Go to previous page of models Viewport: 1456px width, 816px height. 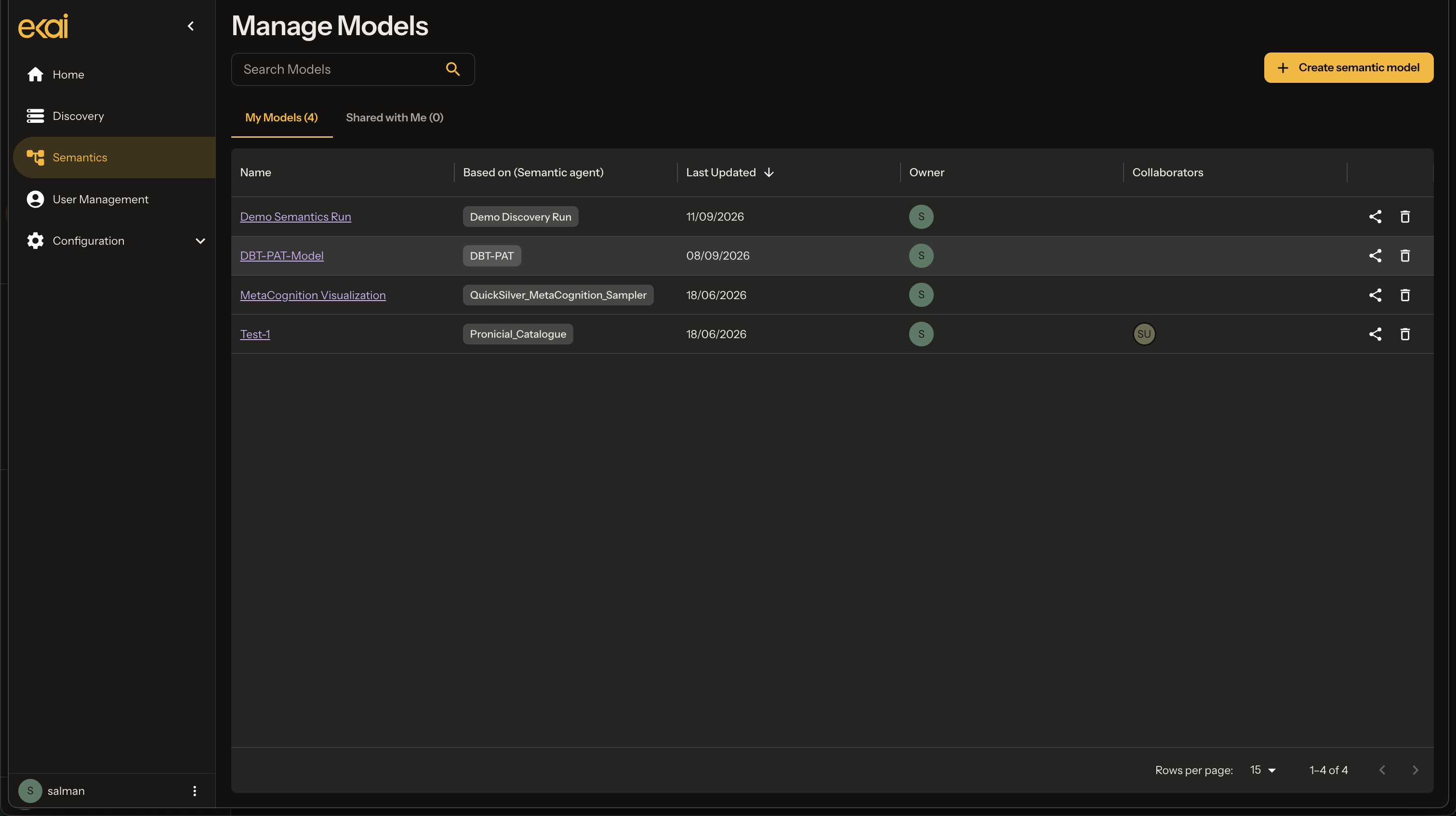pyautogui.click(x=1382, y=770)
